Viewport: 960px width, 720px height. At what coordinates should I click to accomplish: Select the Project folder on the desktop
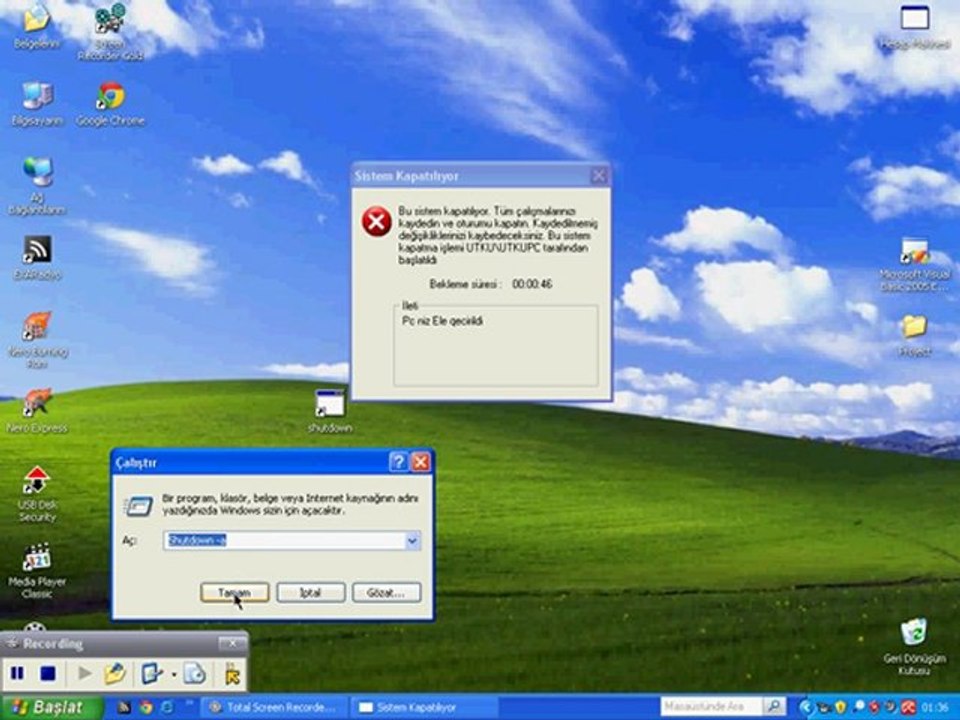(x=914, y=334)
